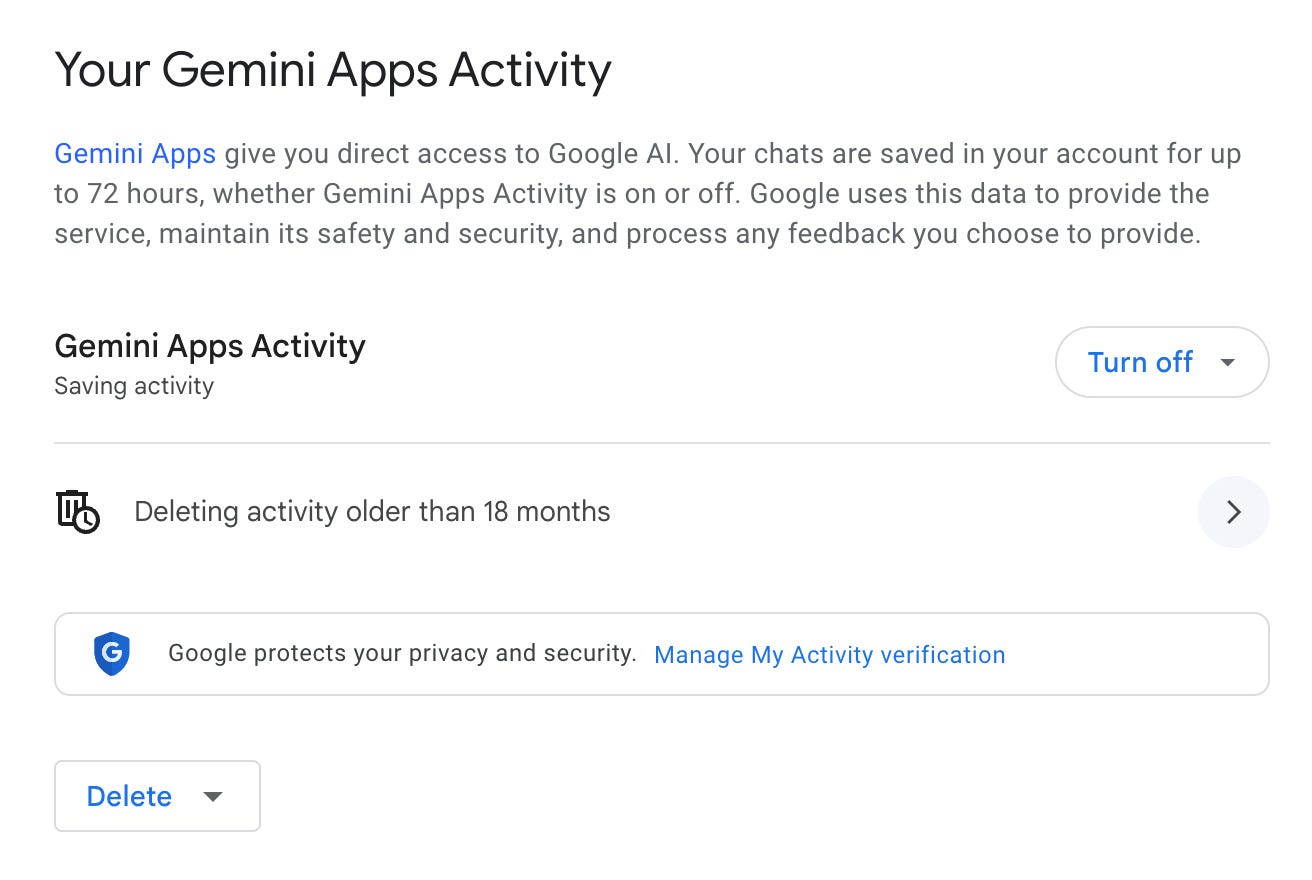Screen dimensions: 1312x880
Task: Click the caret icon beside Delete
Action: [212, 796]
